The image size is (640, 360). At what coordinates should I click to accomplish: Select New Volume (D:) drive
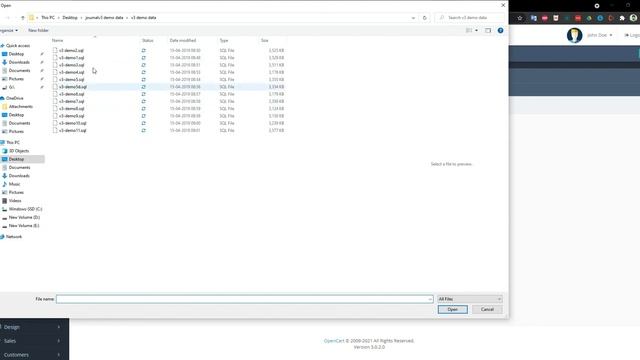[x=24, y=218]
